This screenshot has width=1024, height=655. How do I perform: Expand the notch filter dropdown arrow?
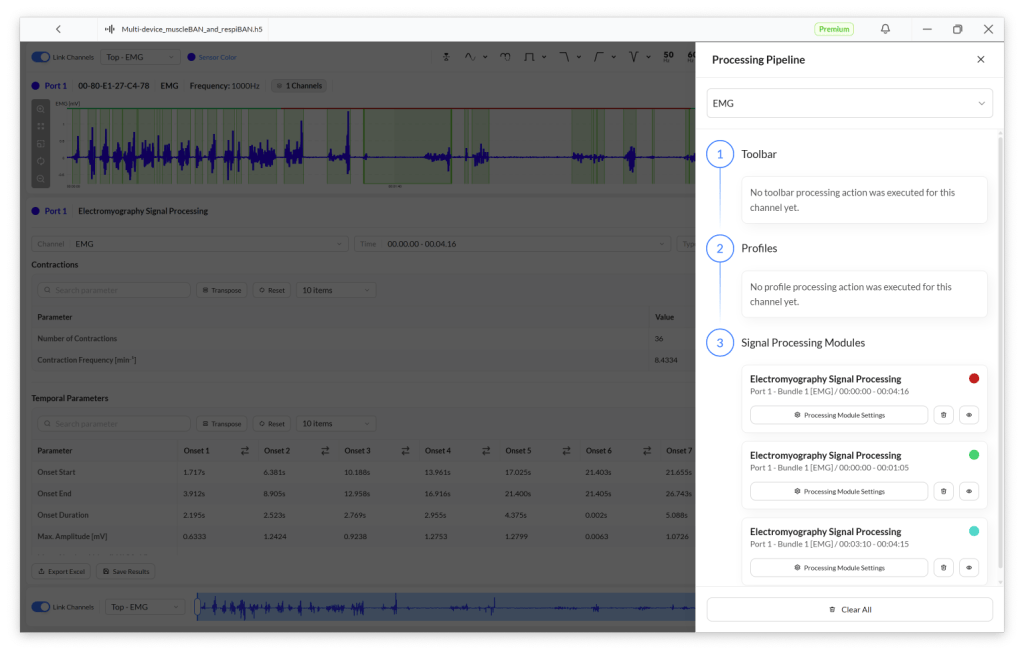[648, 57]
